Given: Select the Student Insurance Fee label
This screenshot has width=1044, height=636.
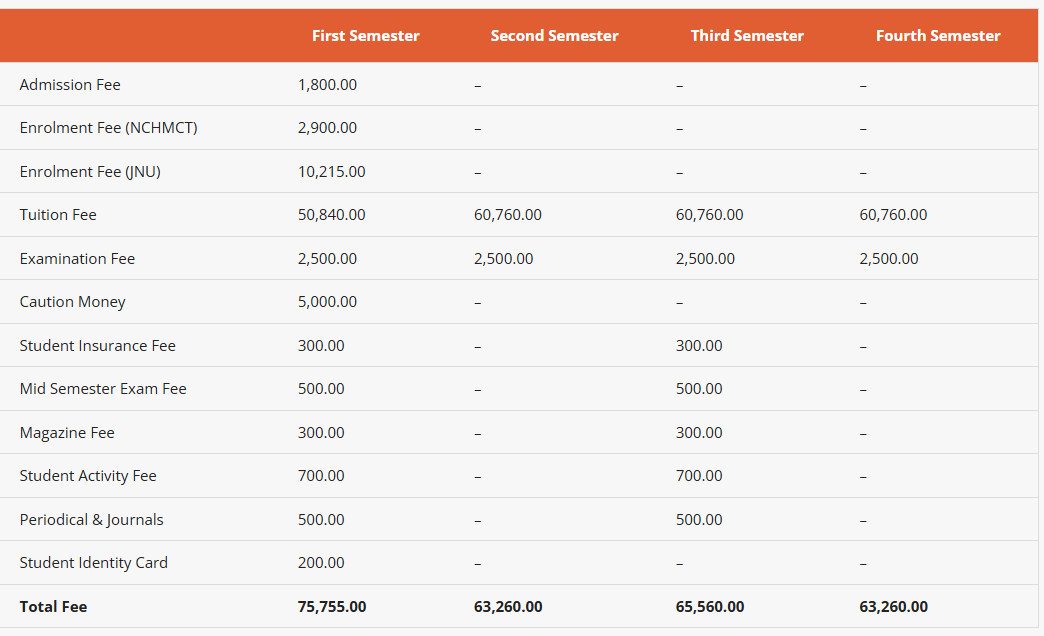Looking at the screenshot, I should (97, 346).
